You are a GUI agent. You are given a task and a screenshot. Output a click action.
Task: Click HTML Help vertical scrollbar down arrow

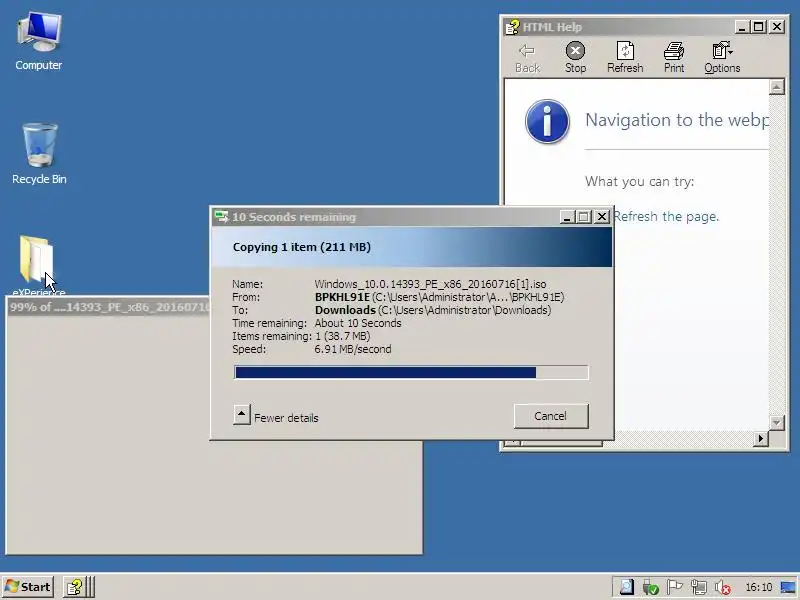tap(776, 422)
